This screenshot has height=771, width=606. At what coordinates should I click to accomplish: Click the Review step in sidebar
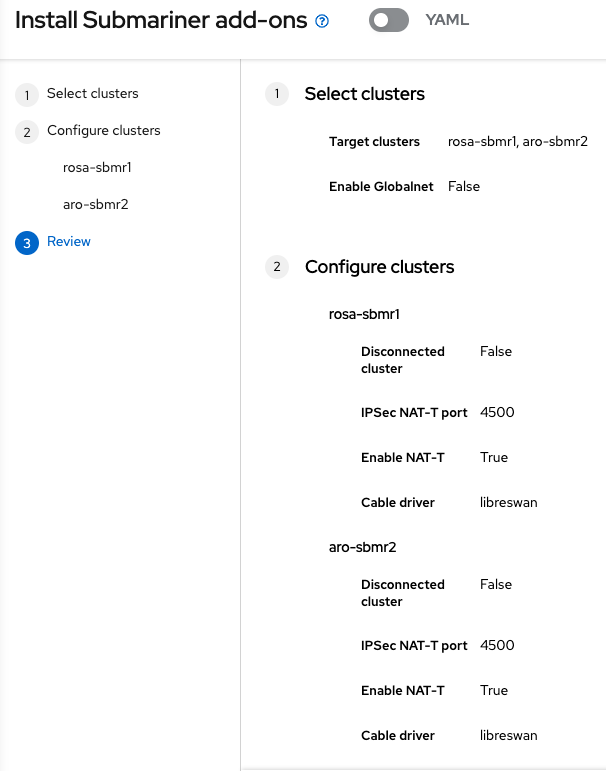point(69,242)
